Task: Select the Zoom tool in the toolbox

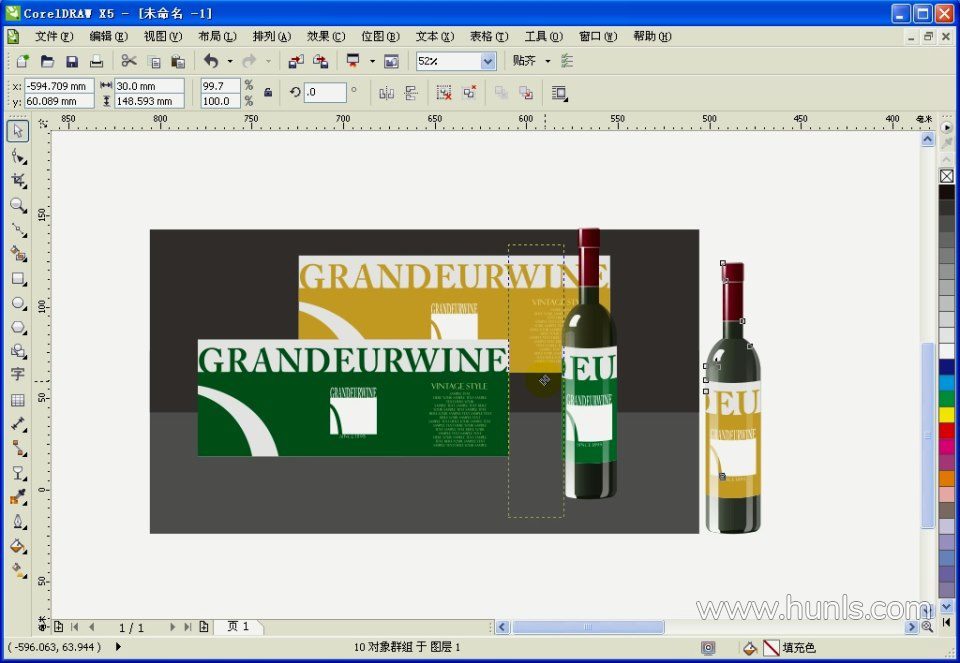Action: coord(18,205)
